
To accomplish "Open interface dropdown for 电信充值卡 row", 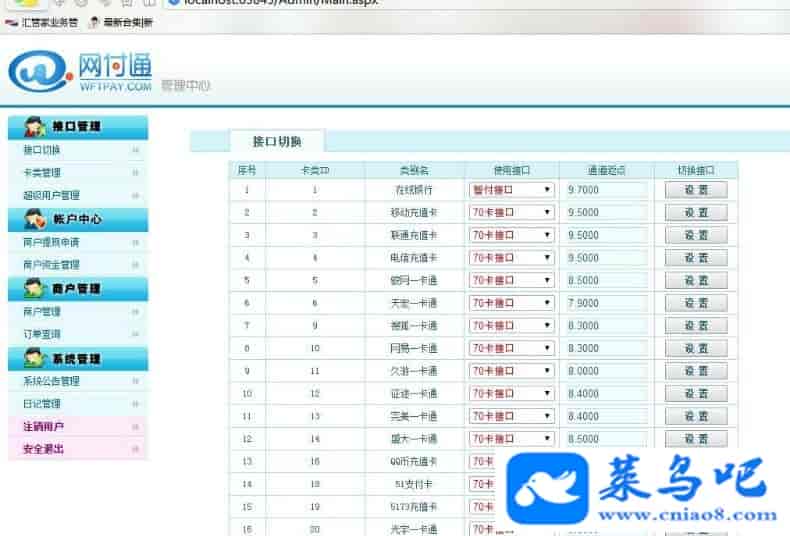I will pyautogui.click(x=511, y=258).
